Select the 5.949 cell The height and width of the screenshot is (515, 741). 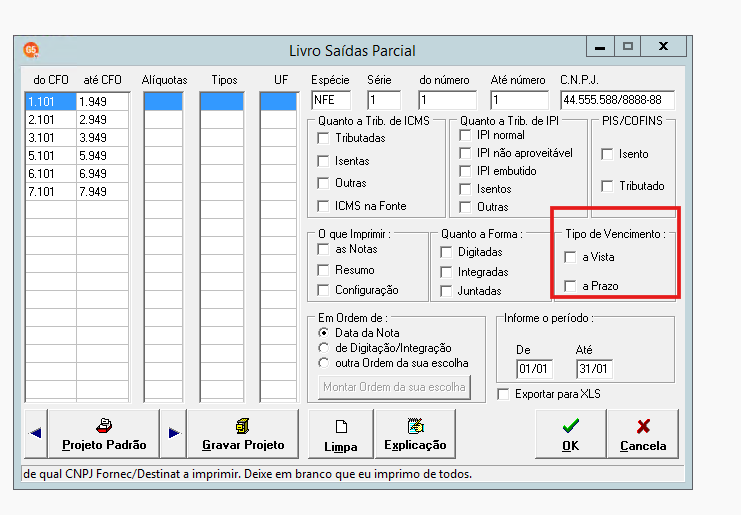click(x=103, y=155)
